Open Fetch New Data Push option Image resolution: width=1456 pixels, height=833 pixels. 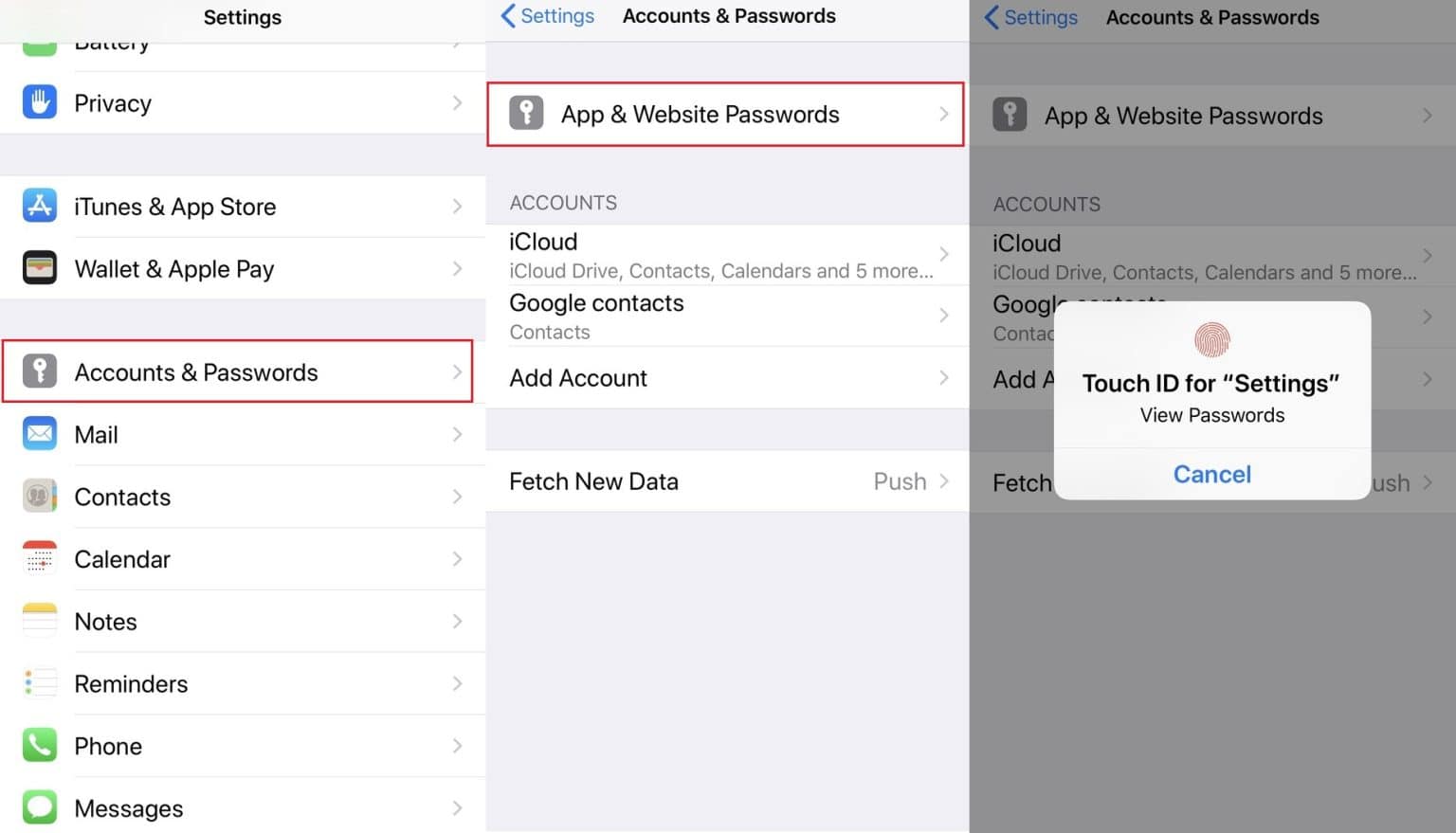click(900, 481)
